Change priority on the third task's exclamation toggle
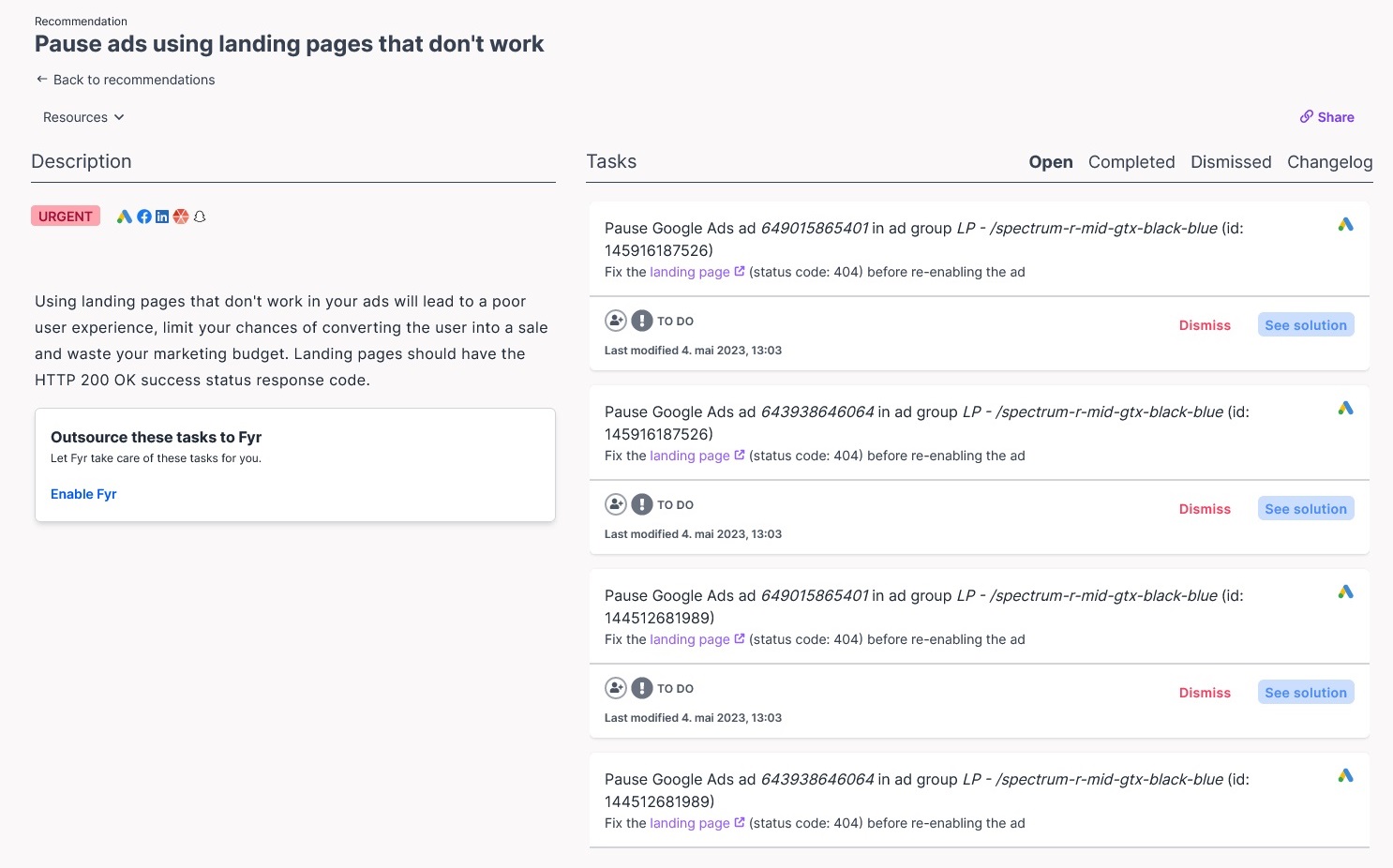 (x=644, y=687)
